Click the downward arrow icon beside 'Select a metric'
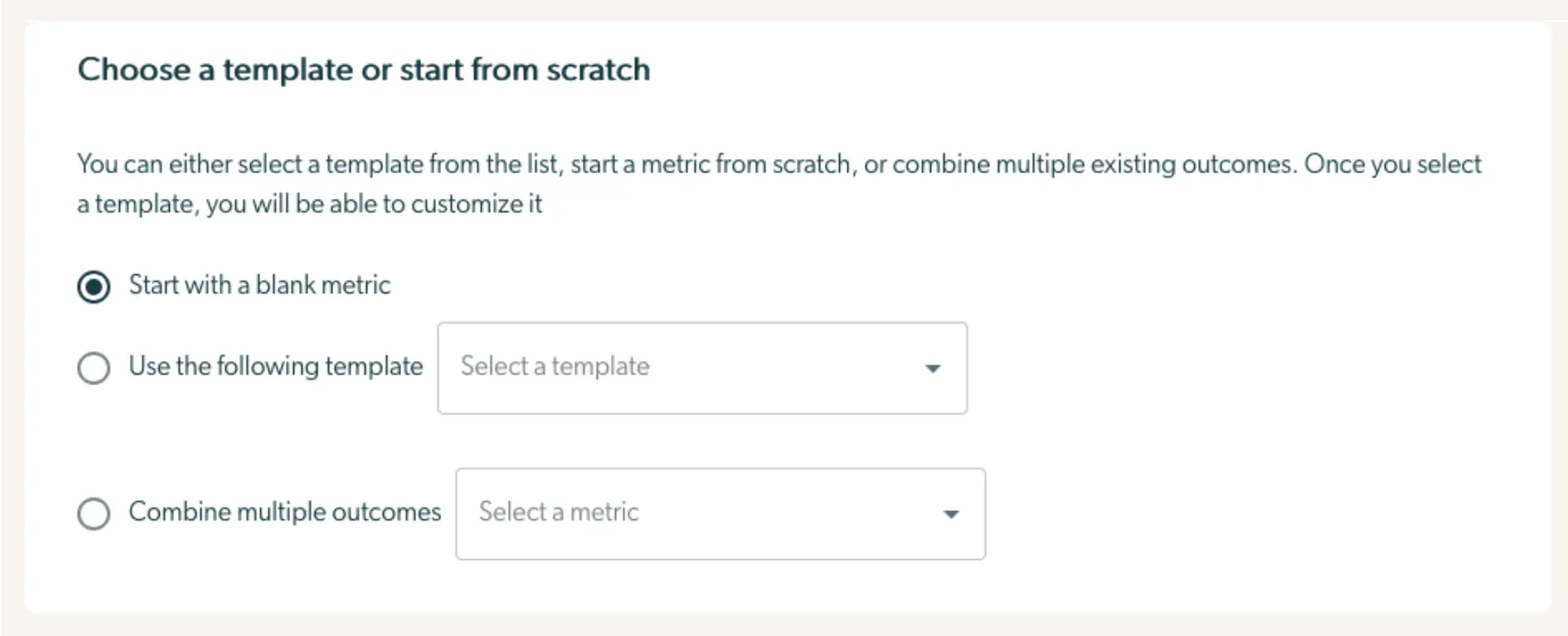The image size is (1568, 636). (950, 514)
